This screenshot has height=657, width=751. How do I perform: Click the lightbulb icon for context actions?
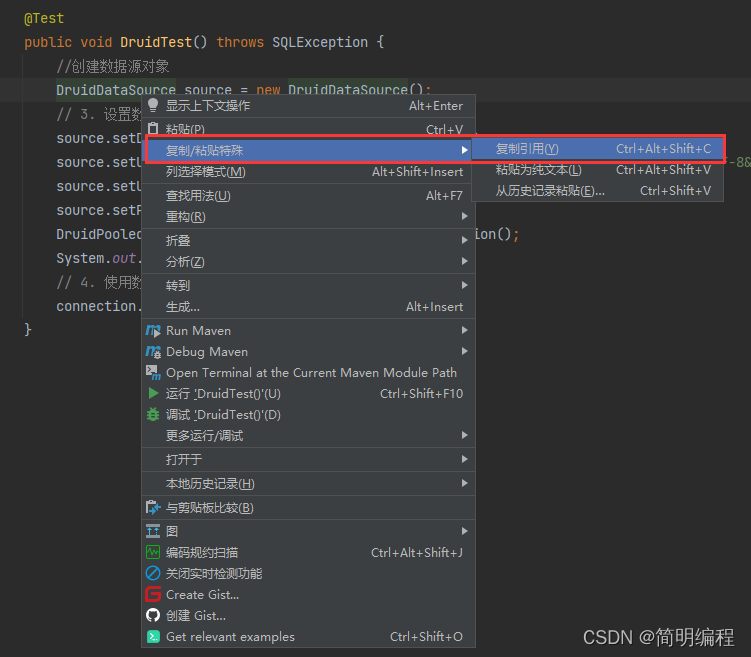click(x=153, y=105)
